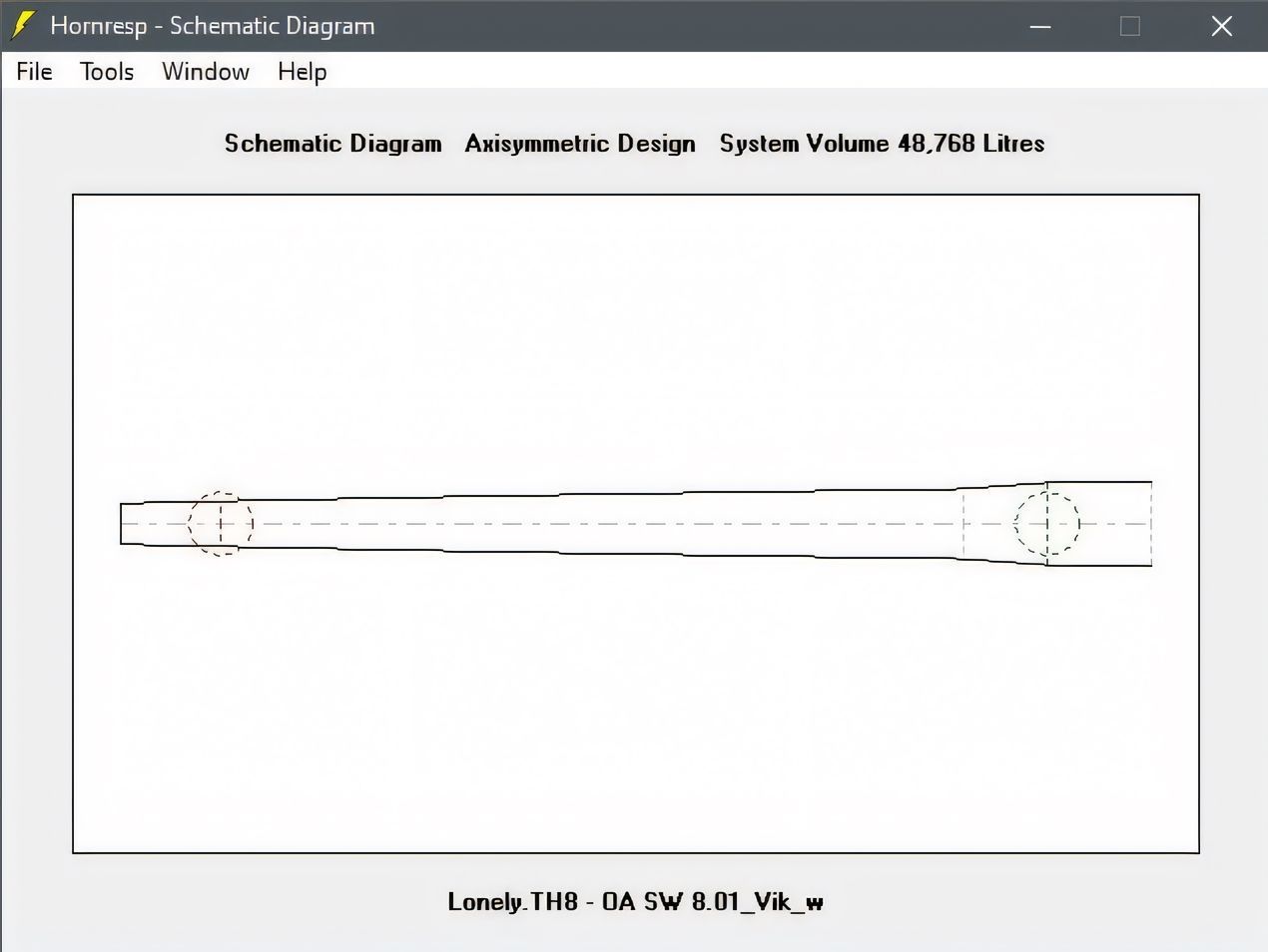Open the Help menu

(302, 72)
